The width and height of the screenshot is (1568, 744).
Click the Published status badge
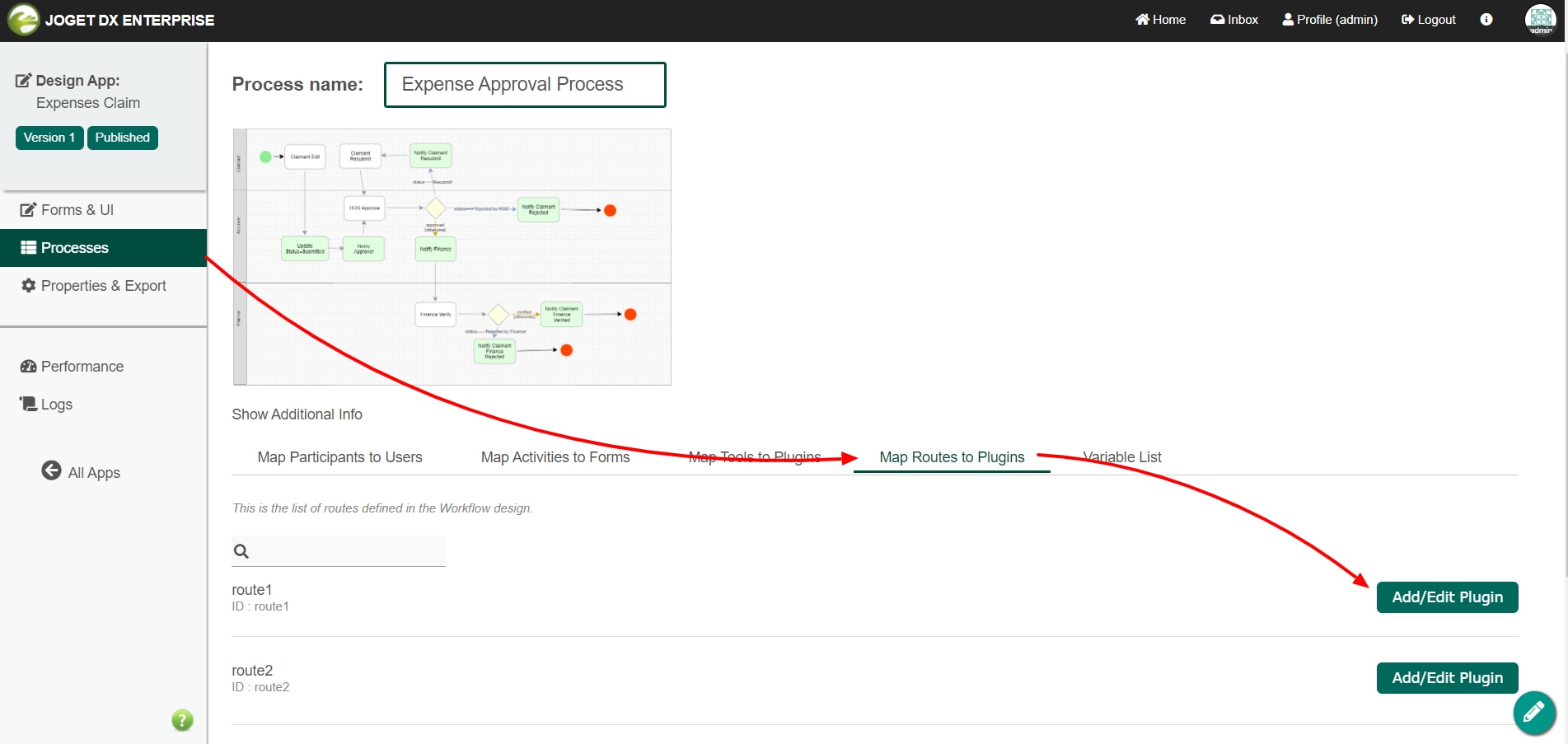coord(122,138)
